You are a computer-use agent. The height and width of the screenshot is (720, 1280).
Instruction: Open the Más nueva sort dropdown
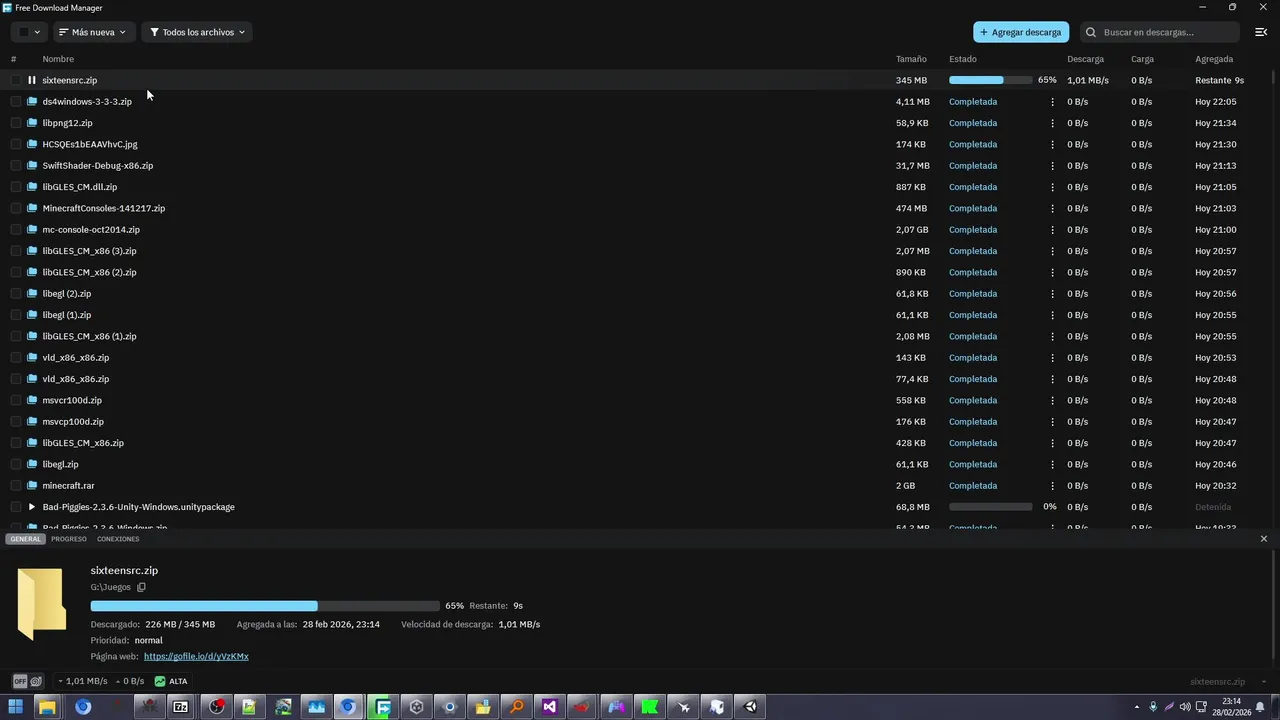tap(93, 32)
